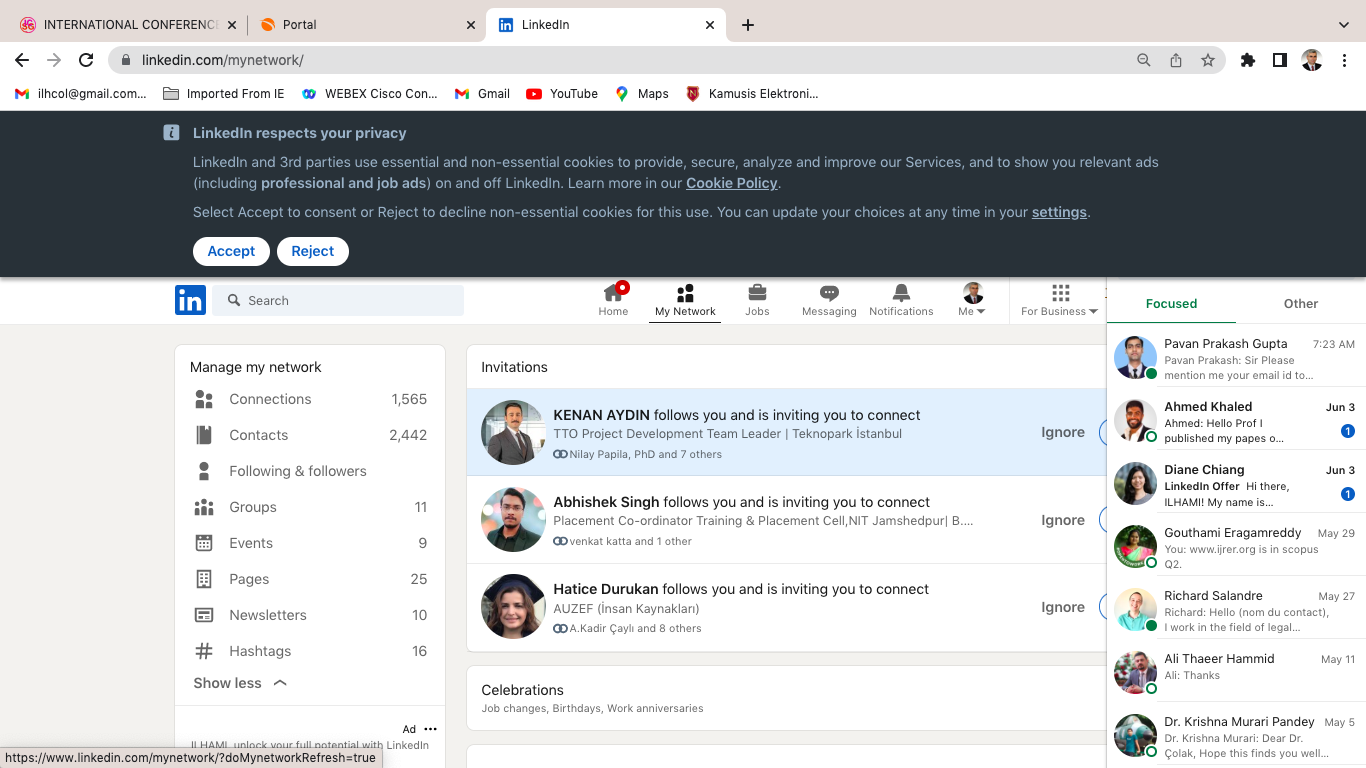Open Events in Manage my network
The width and height of the screenshot is (1366, 768).
pos(310,543)
